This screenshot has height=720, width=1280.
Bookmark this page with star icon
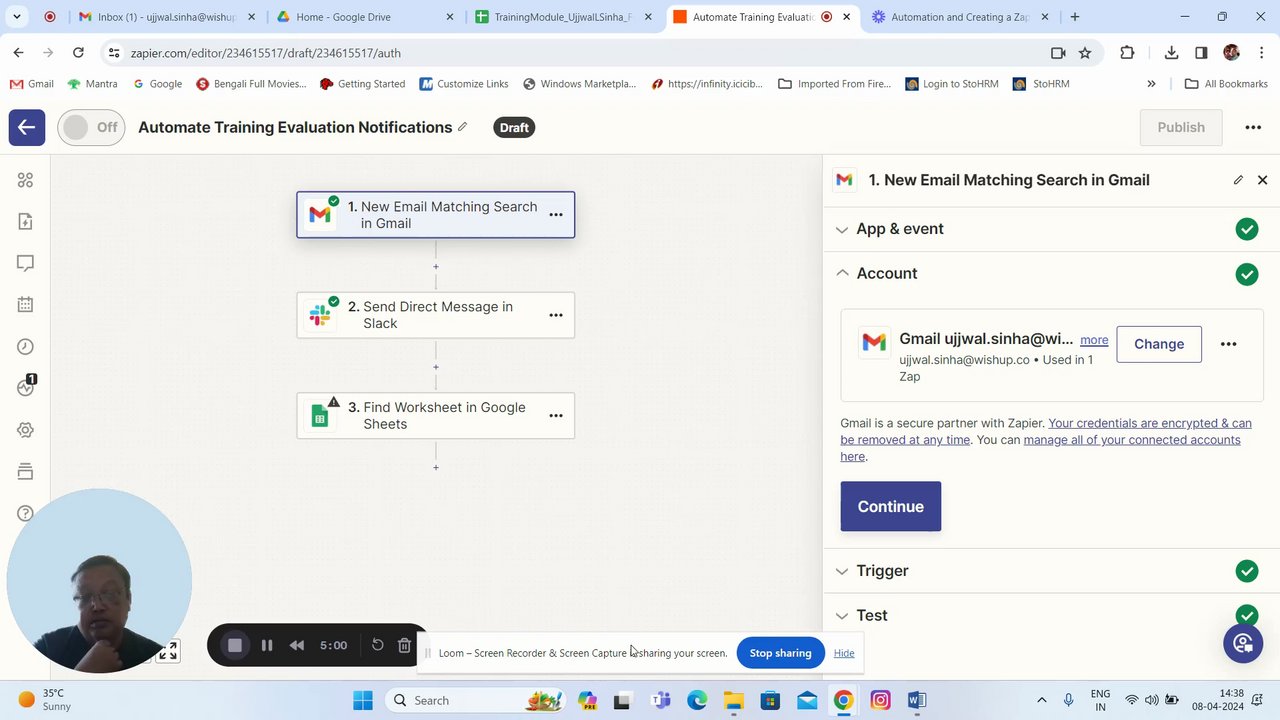tap(1085, 53)
